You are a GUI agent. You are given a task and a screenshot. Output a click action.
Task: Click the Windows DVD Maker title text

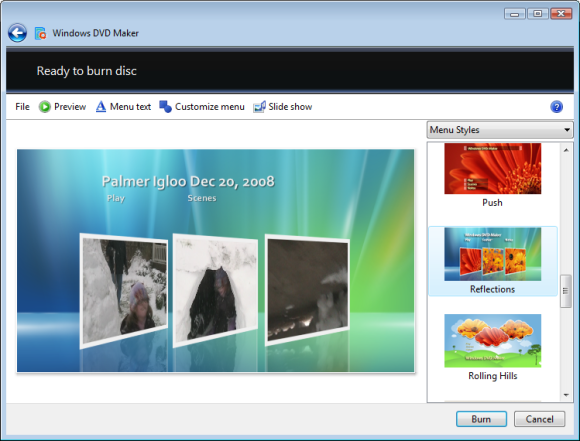point(95,33)
